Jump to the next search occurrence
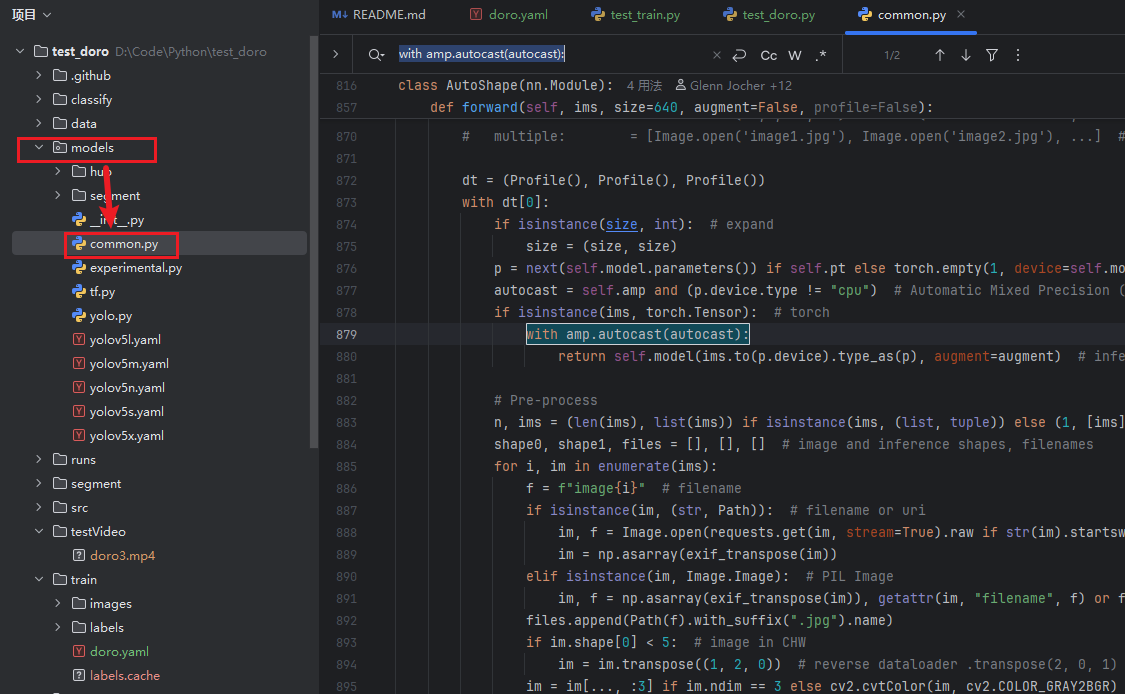 coord(966,55)
